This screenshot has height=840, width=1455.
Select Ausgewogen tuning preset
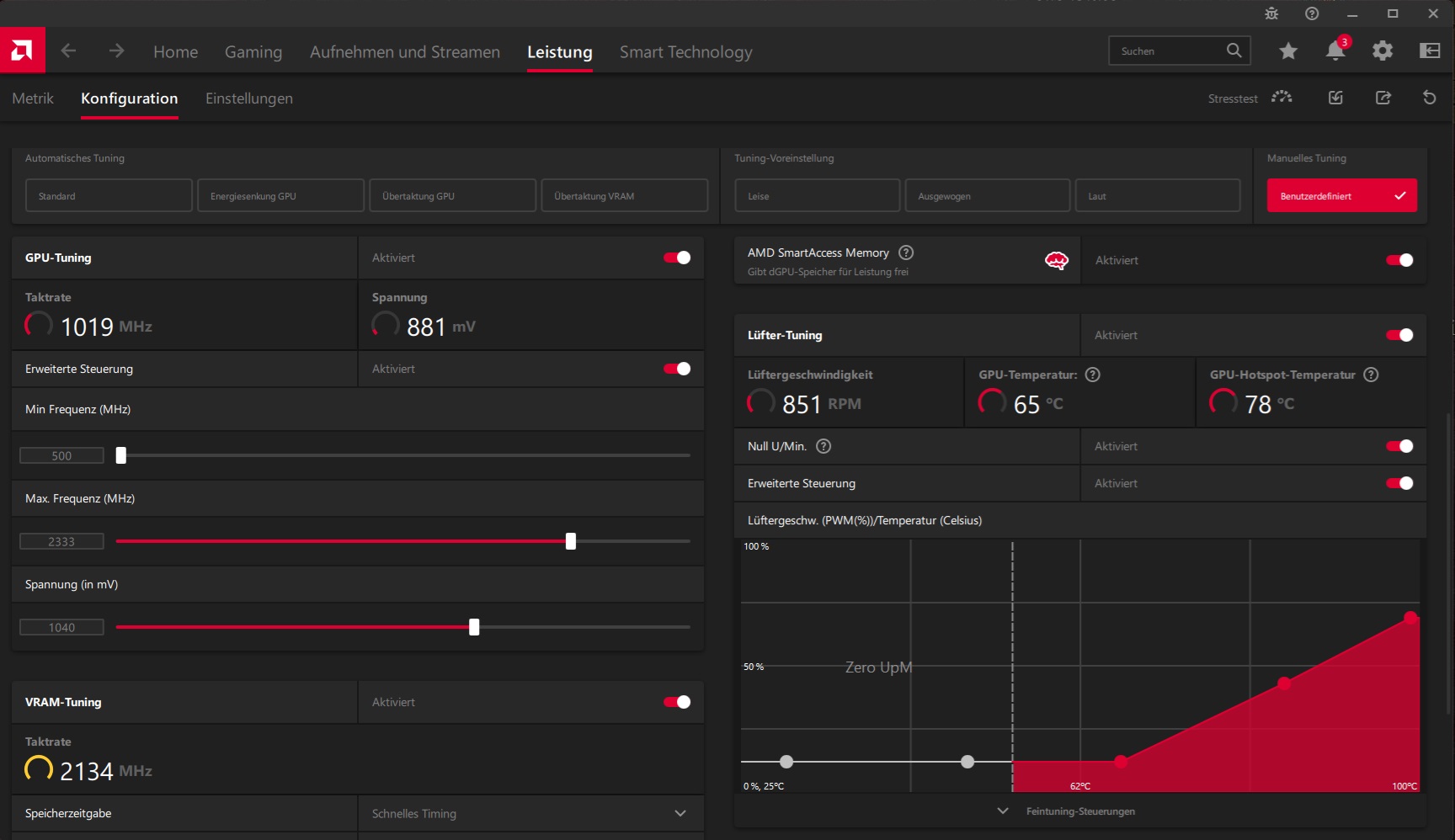[988, 195]
